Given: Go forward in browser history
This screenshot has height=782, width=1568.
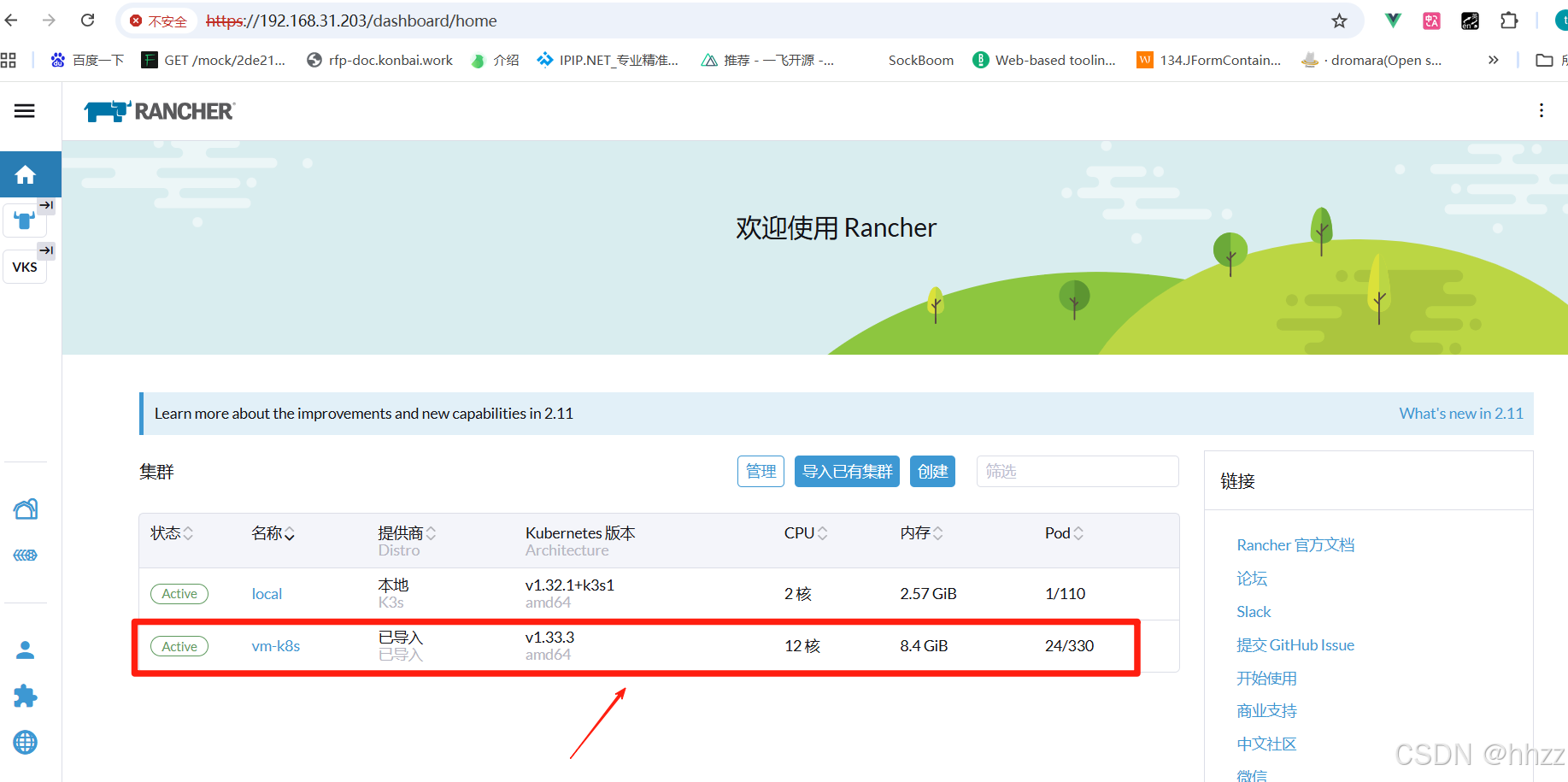Looking at the screenshot, I should pyautogui.click(x=49, y=21).
